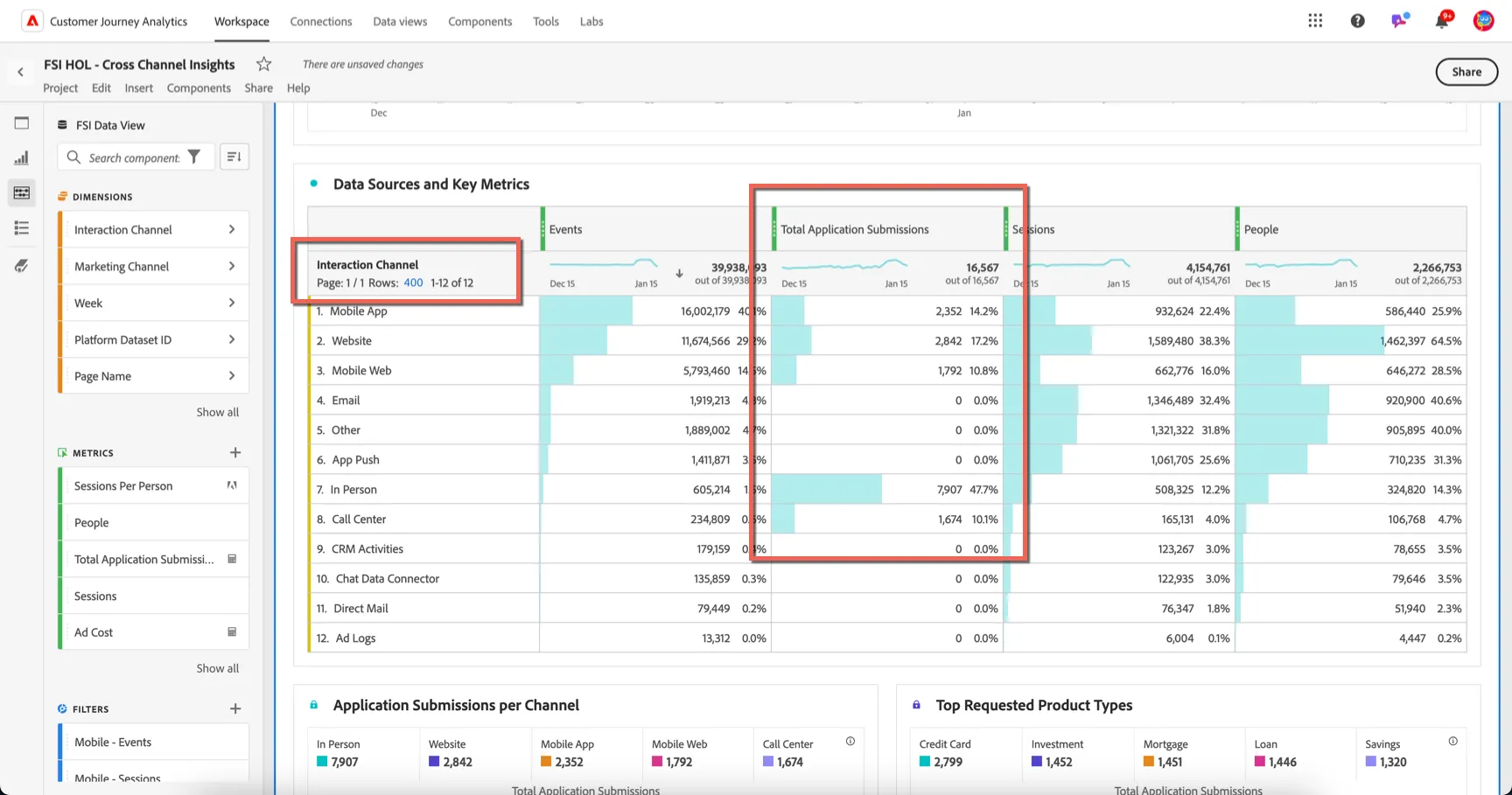The width and height of the screenshot is (1512, 795).
Task: Open the notifications bell icon
Action: point(1442,20)
